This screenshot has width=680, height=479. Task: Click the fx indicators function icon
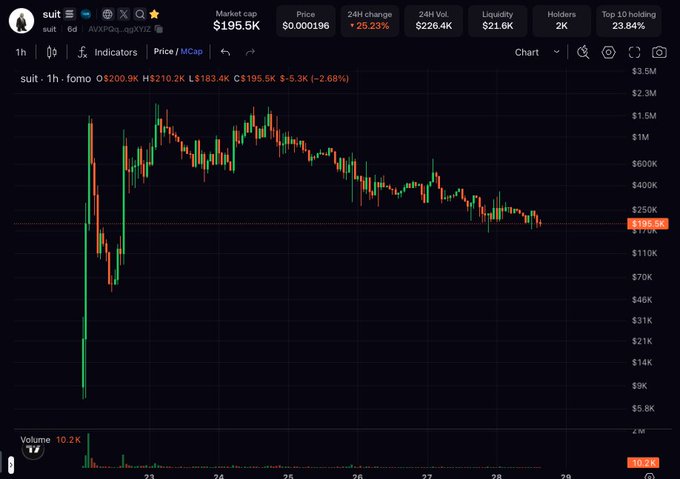(x=82, y=52)
